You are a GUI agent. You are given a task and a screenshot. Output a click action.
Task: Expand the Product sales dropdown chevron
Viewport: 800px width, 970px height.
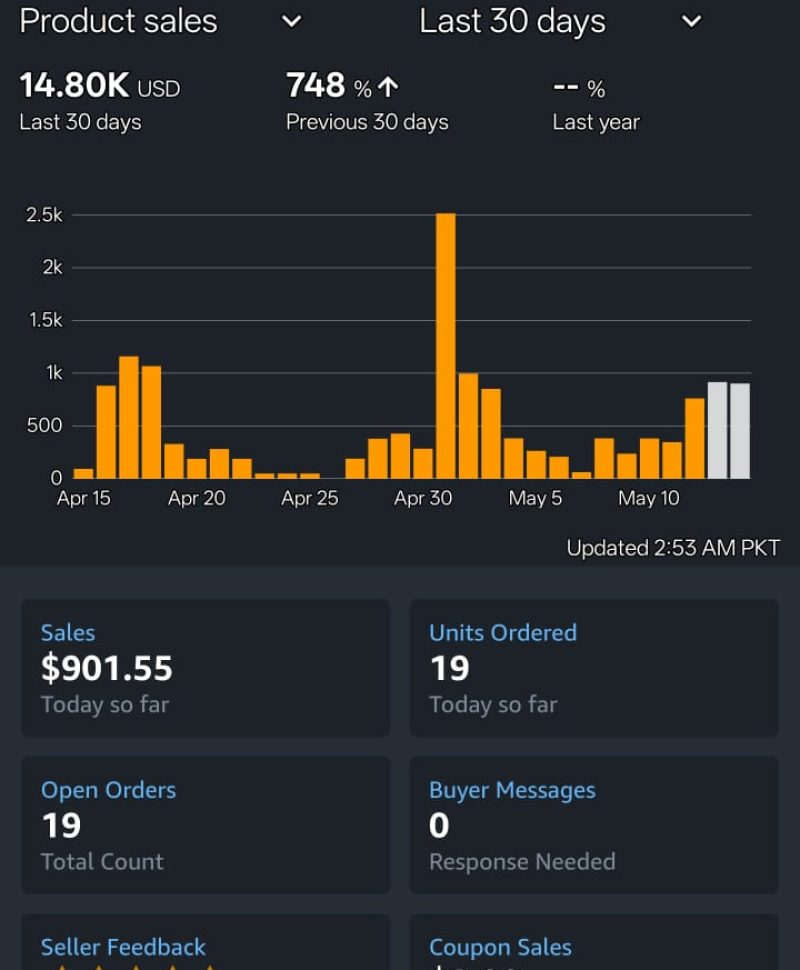[291, 21]
